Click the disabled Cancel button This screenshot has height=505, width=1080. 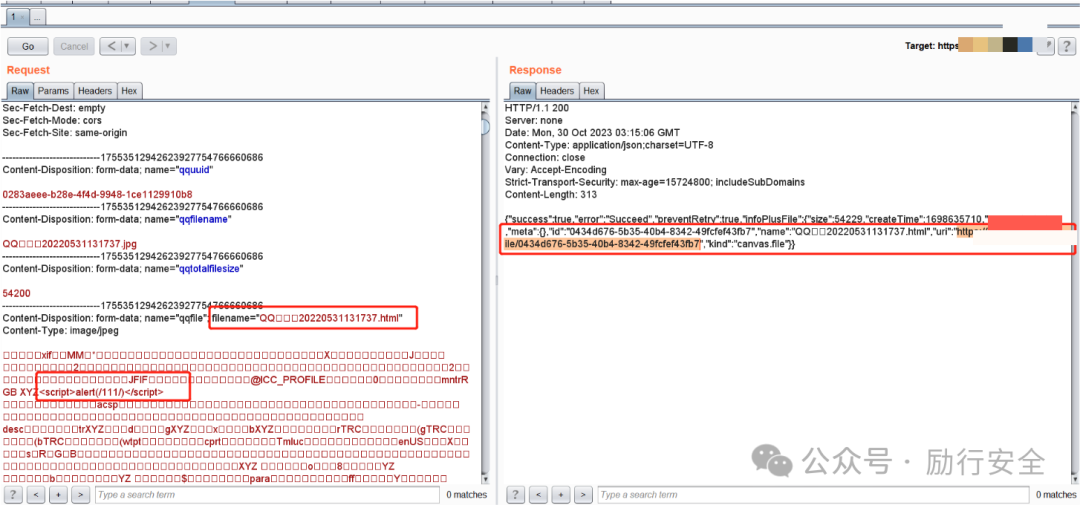(x=74, y=46)
